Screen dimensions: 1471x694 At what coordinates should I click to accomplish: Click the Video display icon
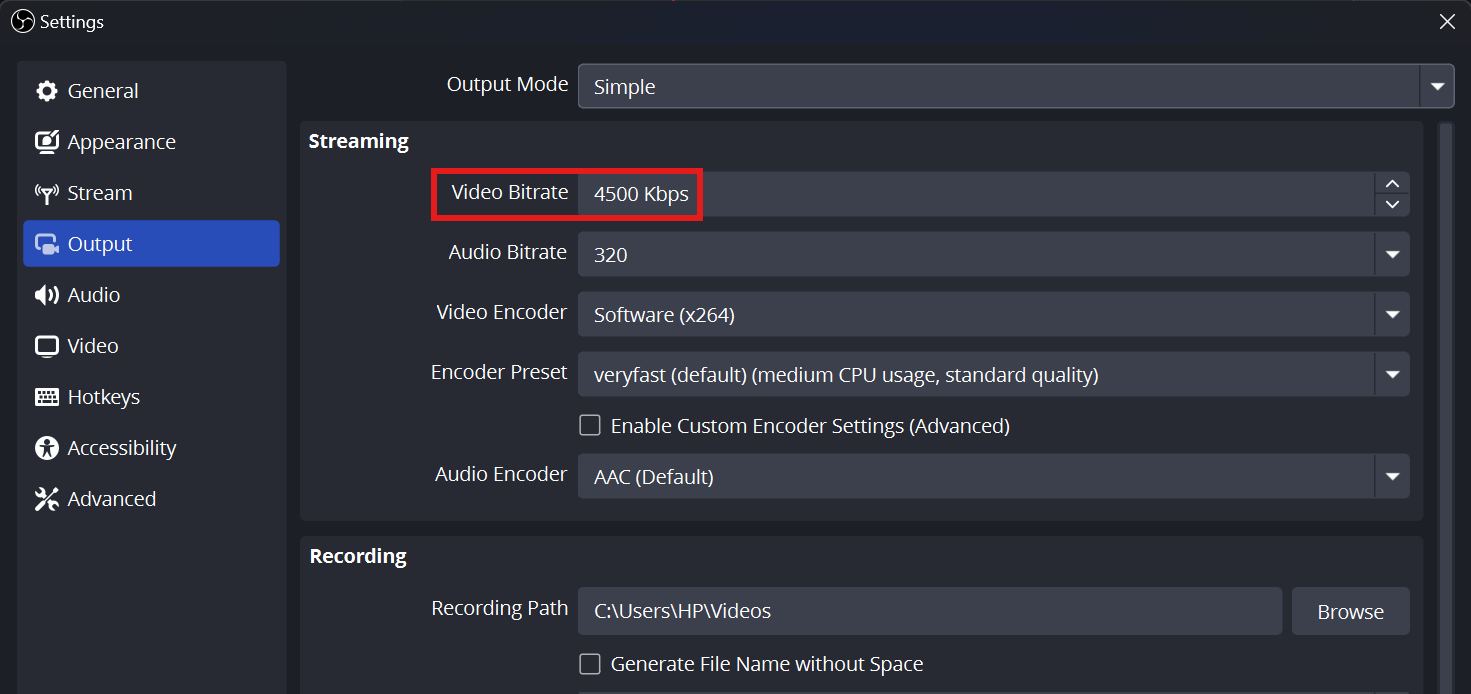tap(46, 345)
